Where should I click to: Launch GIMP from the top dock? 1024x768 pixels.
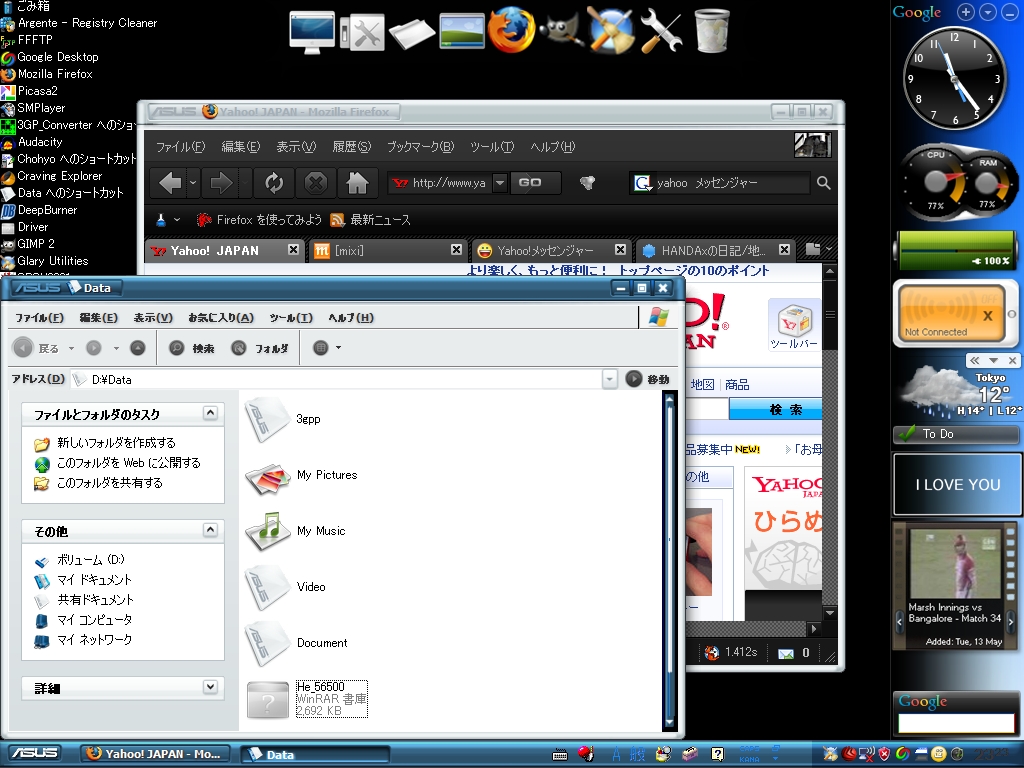tap(562, 31)
